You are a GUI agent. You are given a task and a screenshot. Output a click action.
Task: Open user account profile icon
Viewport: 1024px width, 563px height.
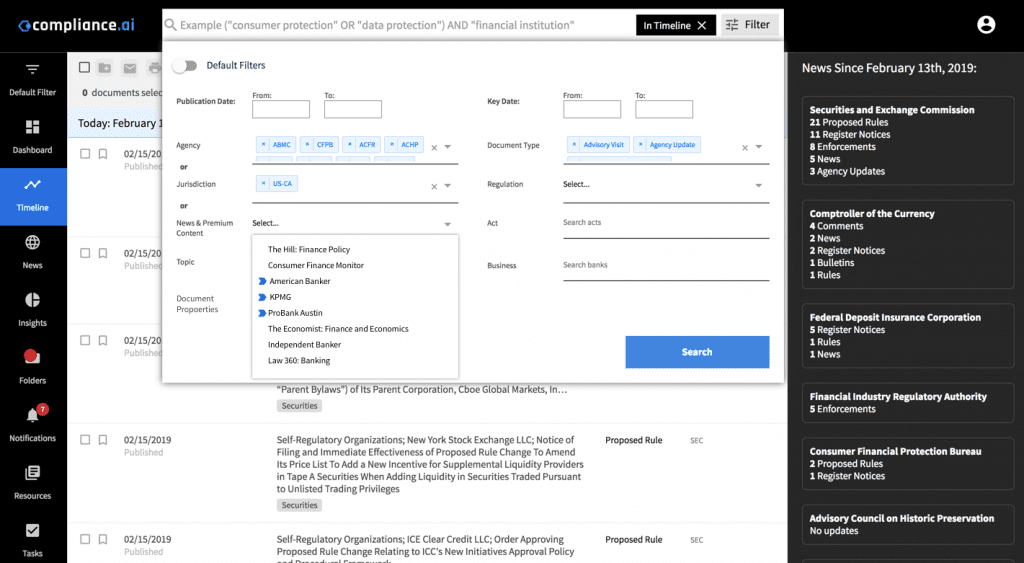(x=985, y=25)
